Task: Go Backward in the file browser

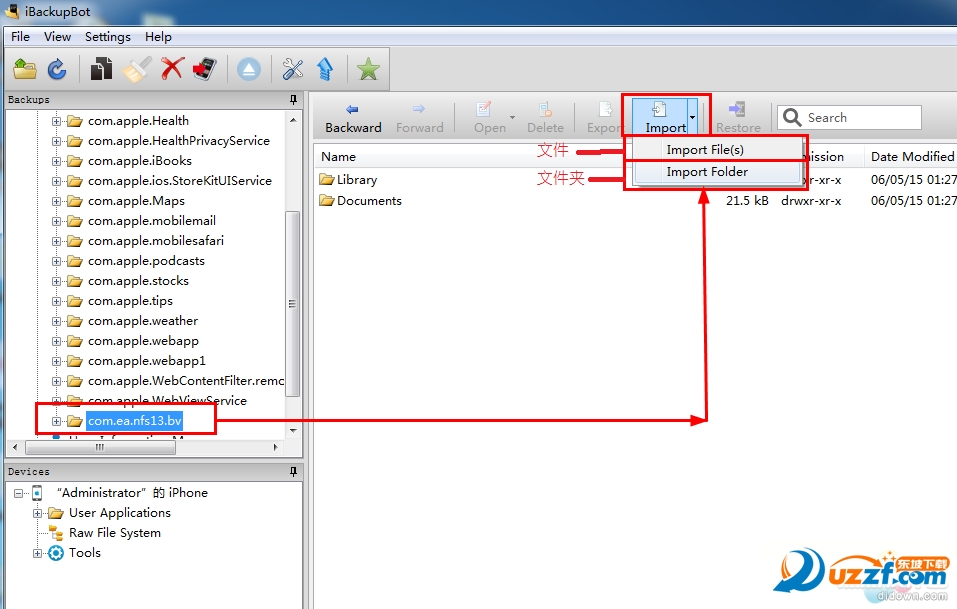Action: pos(353,118)
